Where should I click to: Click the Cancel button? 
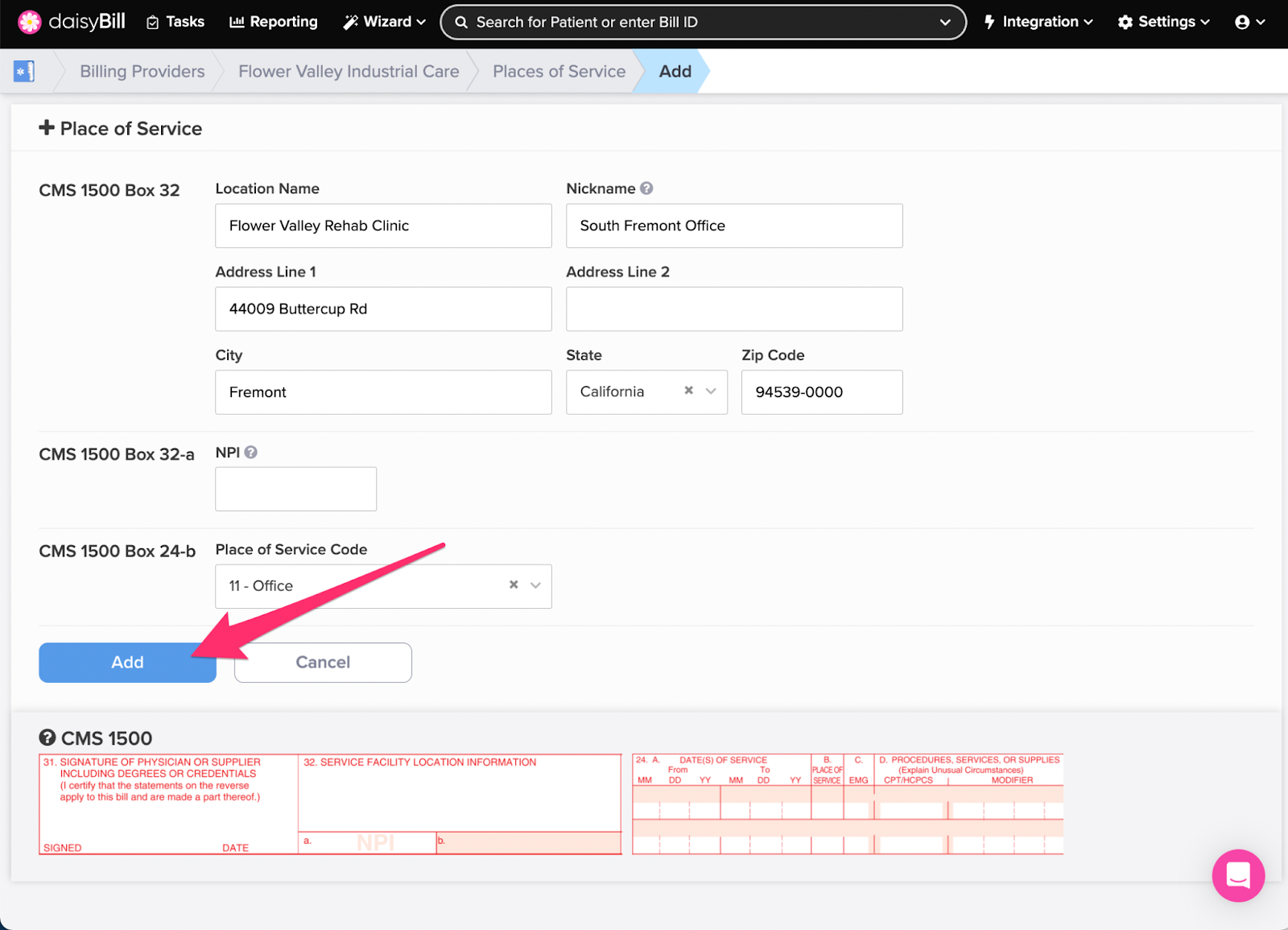[323, 662]
